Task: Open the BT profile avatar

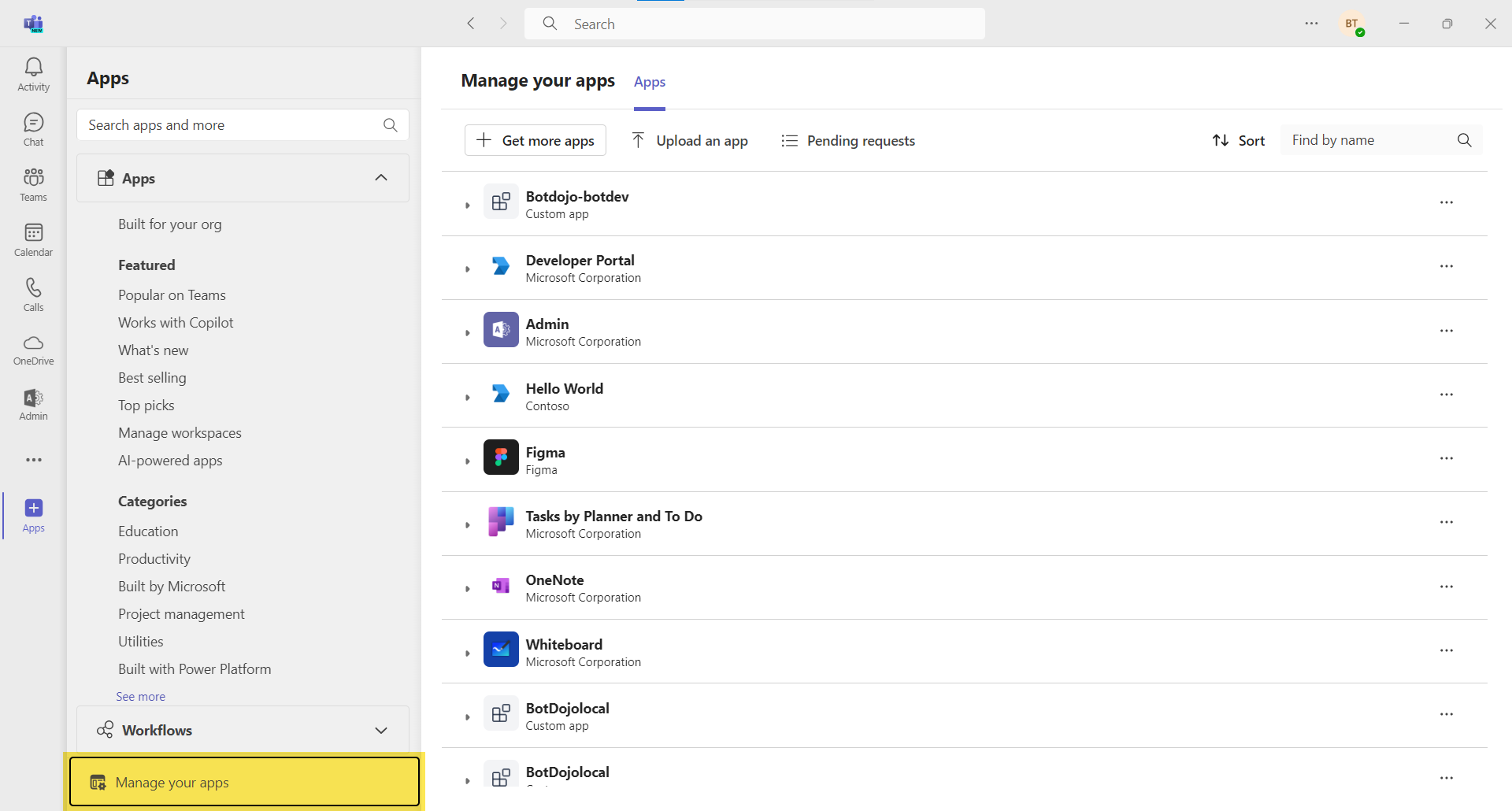Action: [x=1353, y=24]
